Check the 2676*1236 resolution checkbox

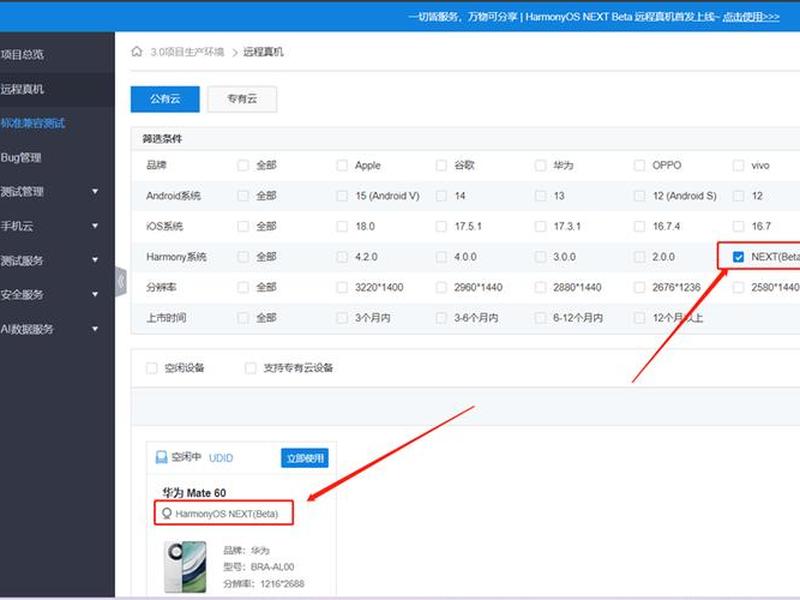[639, 287]
